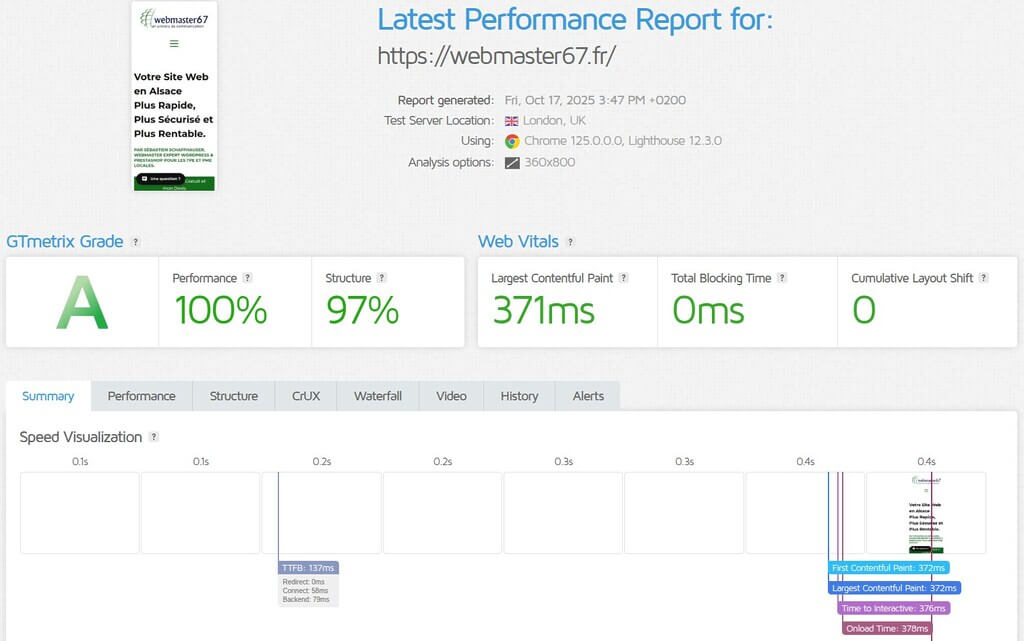Viewport: 1024px width, 641px height.
Task: Click help icon next to Speed Visualization
Action: pos(154,437)
